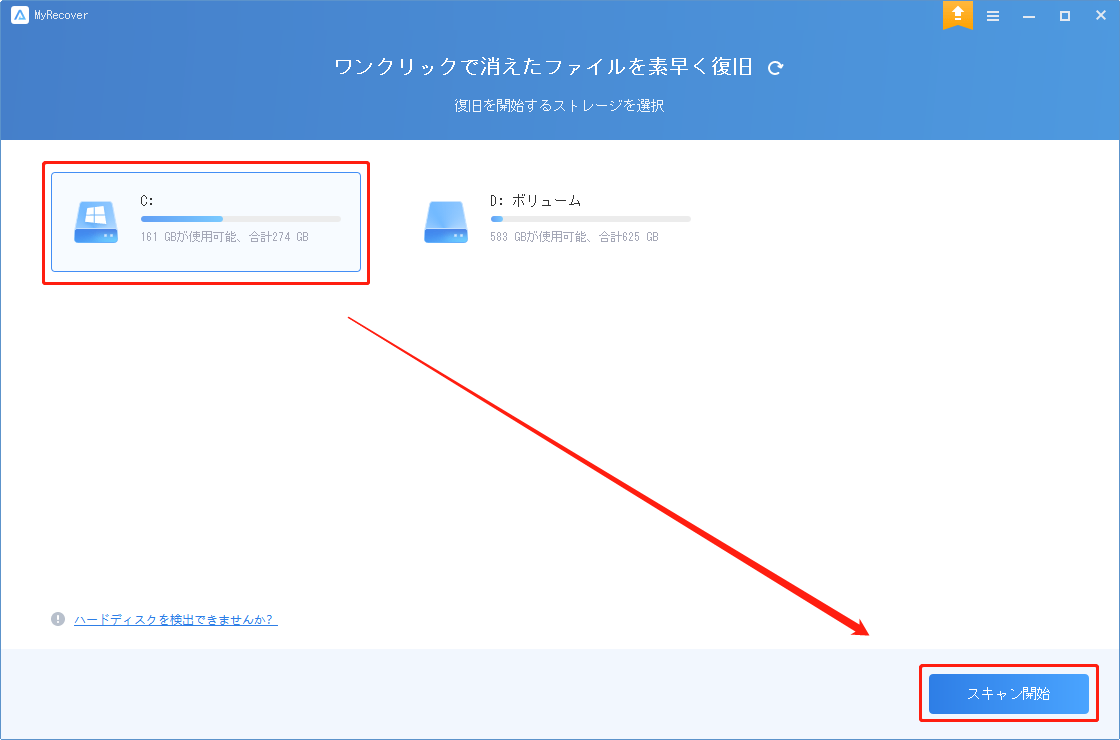Open the hamburger menu
Screen dimensions: 1120x740
992,15
